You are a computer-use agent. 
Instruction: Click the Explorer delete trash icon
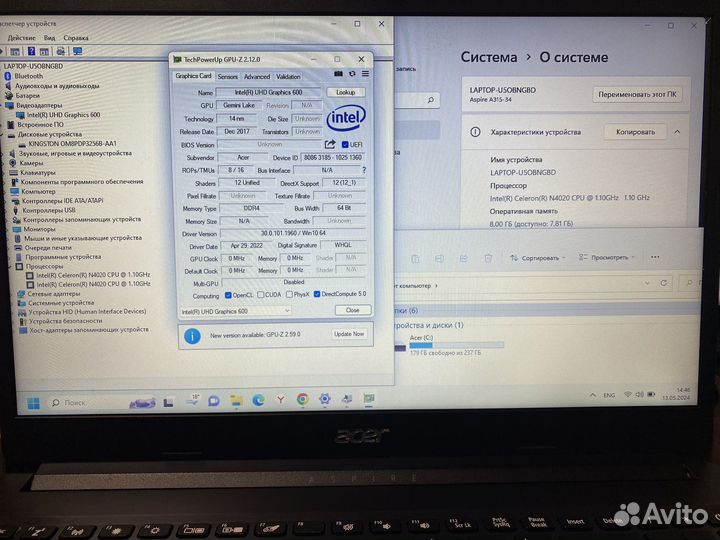pyautogui.click(x=488, y=259)
